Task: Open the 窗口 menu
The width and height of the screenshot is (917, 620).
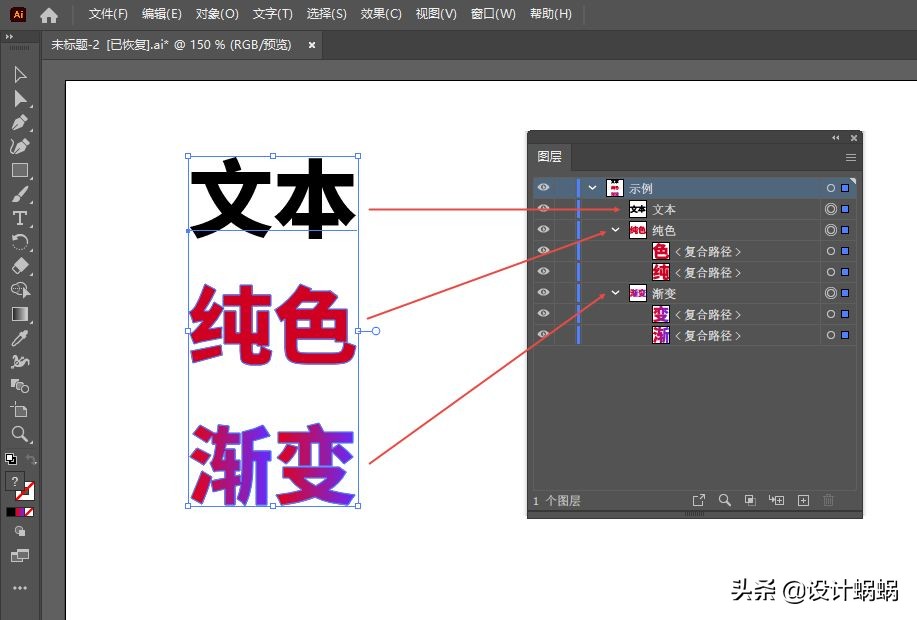Action: pyautogui.click(x=493, y=13)
